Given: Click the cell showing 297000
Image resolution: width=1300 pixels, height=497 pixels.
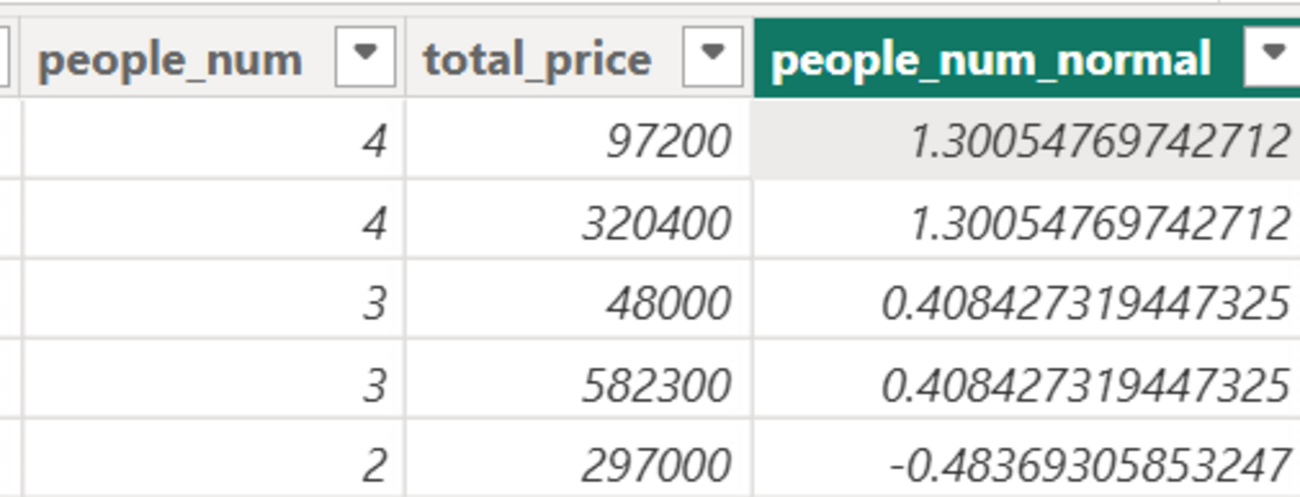Looking at the screenshot, I should tap(656, 464).
